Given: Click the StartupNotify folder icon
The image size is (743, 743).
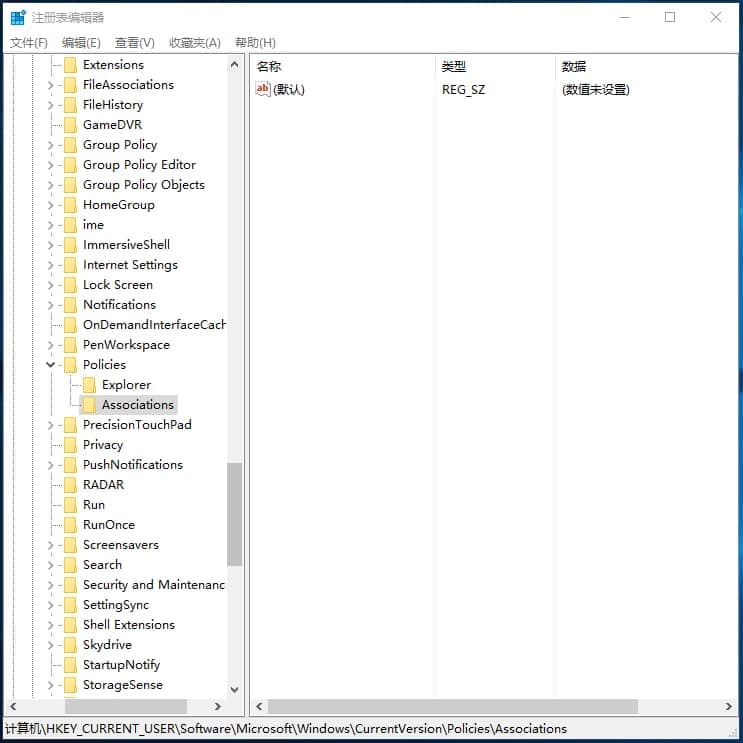Looking at the screenshot, I should click(x=70, y=665).
